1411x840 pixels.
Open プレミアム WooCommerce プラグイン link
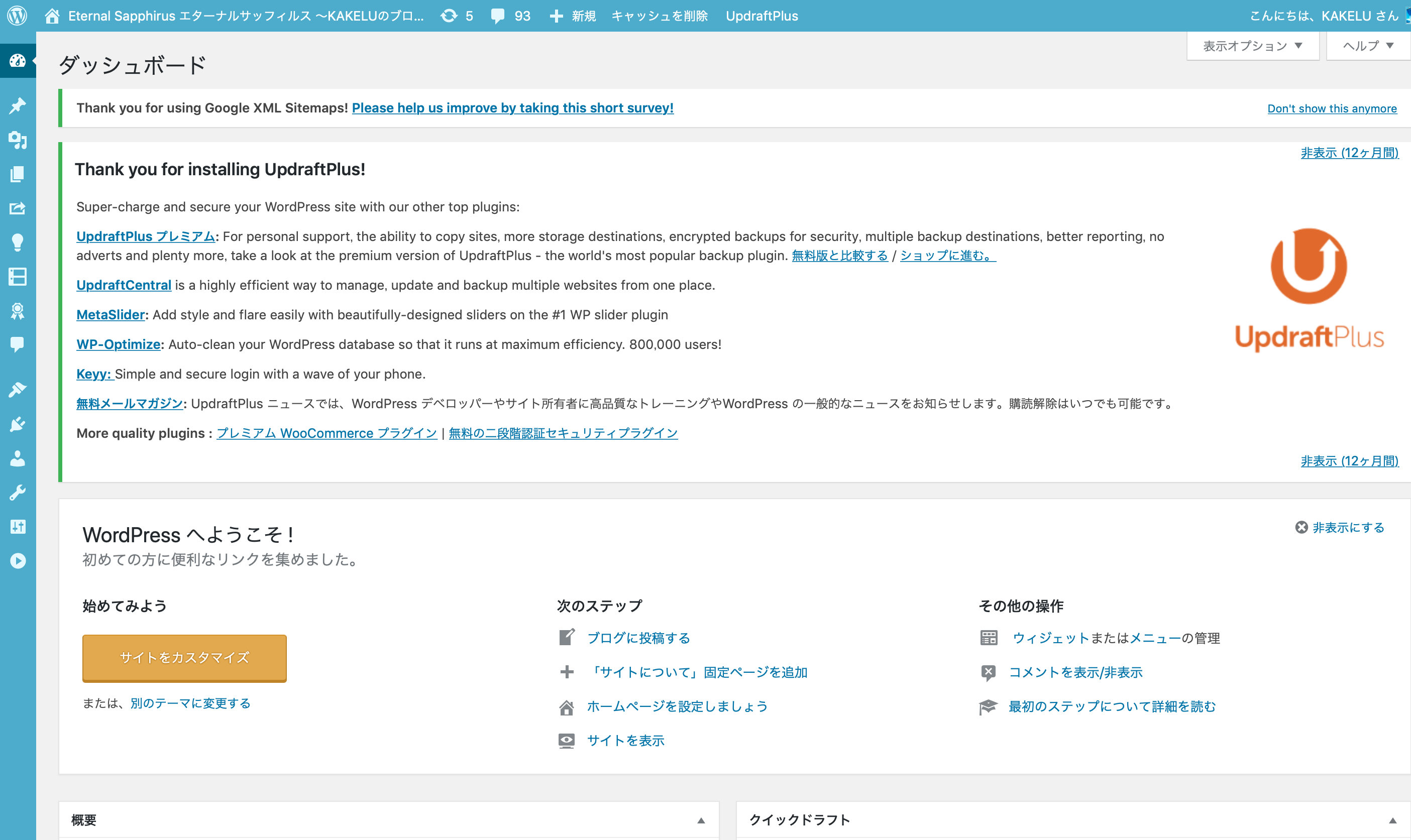[x=327, y=433]
